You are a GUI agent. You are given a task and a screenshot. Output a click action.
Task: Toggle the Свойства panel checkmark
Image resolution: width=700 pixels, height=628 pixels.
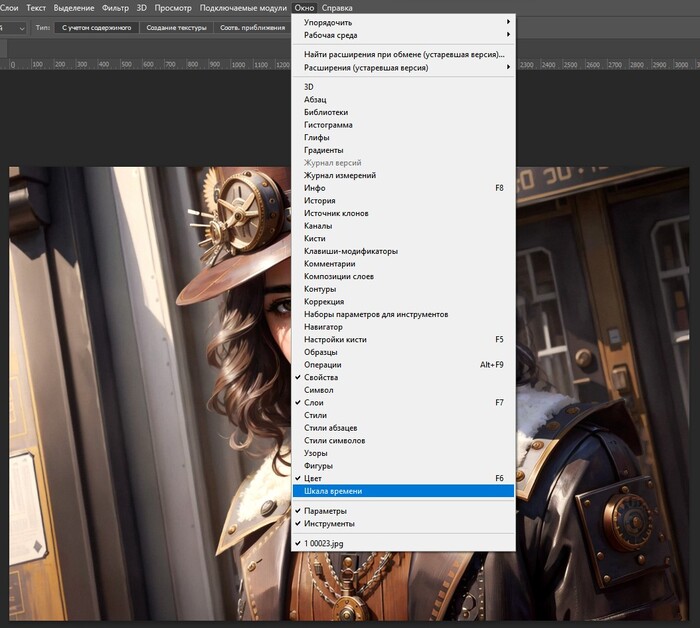321,378
